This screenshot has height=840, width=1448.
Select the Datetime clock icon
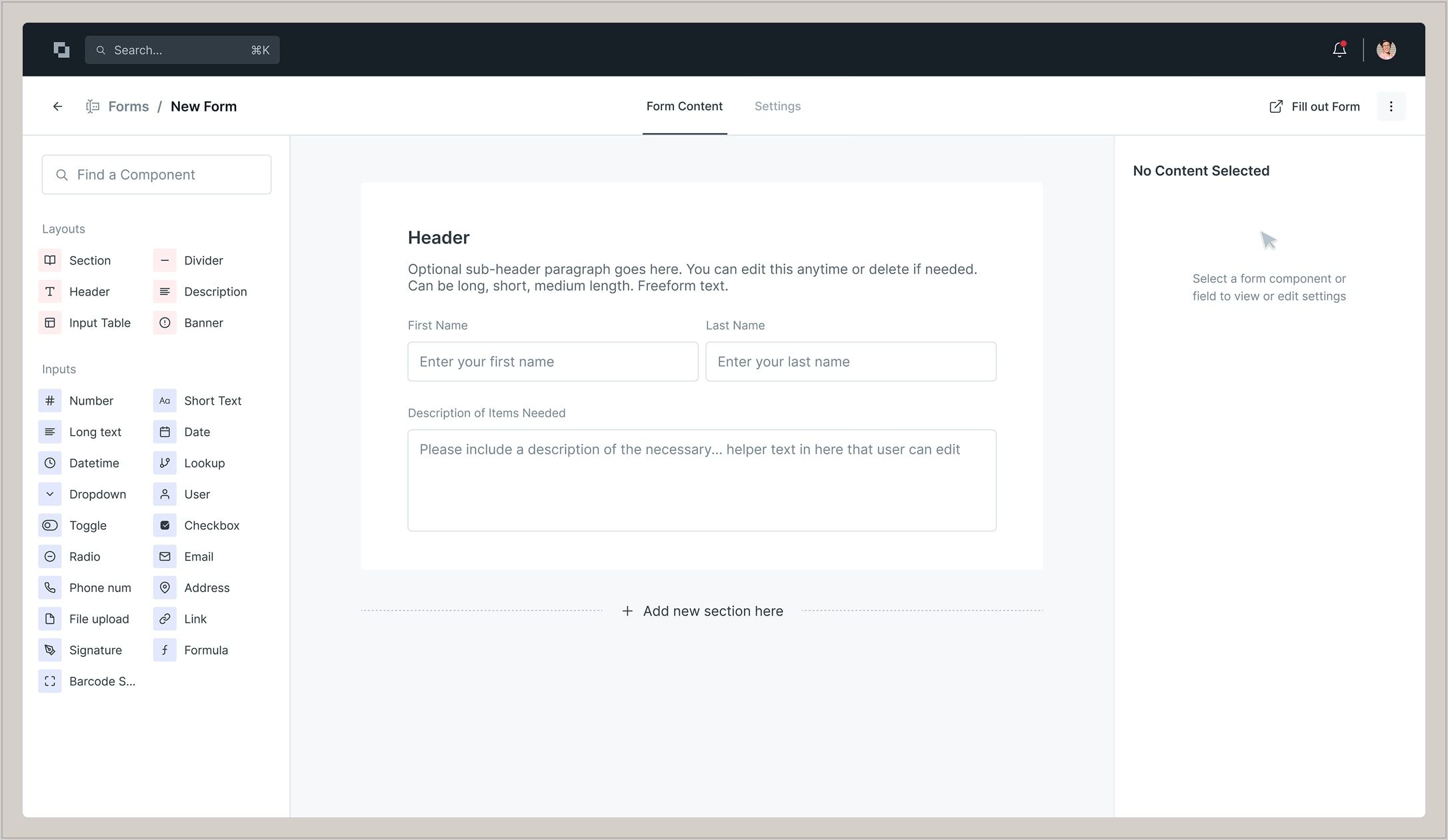click(50, 463)
